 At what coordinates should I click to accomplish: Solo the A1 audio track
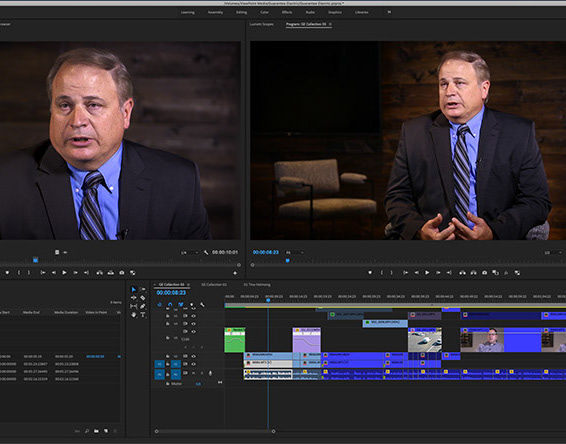point(202,373)
